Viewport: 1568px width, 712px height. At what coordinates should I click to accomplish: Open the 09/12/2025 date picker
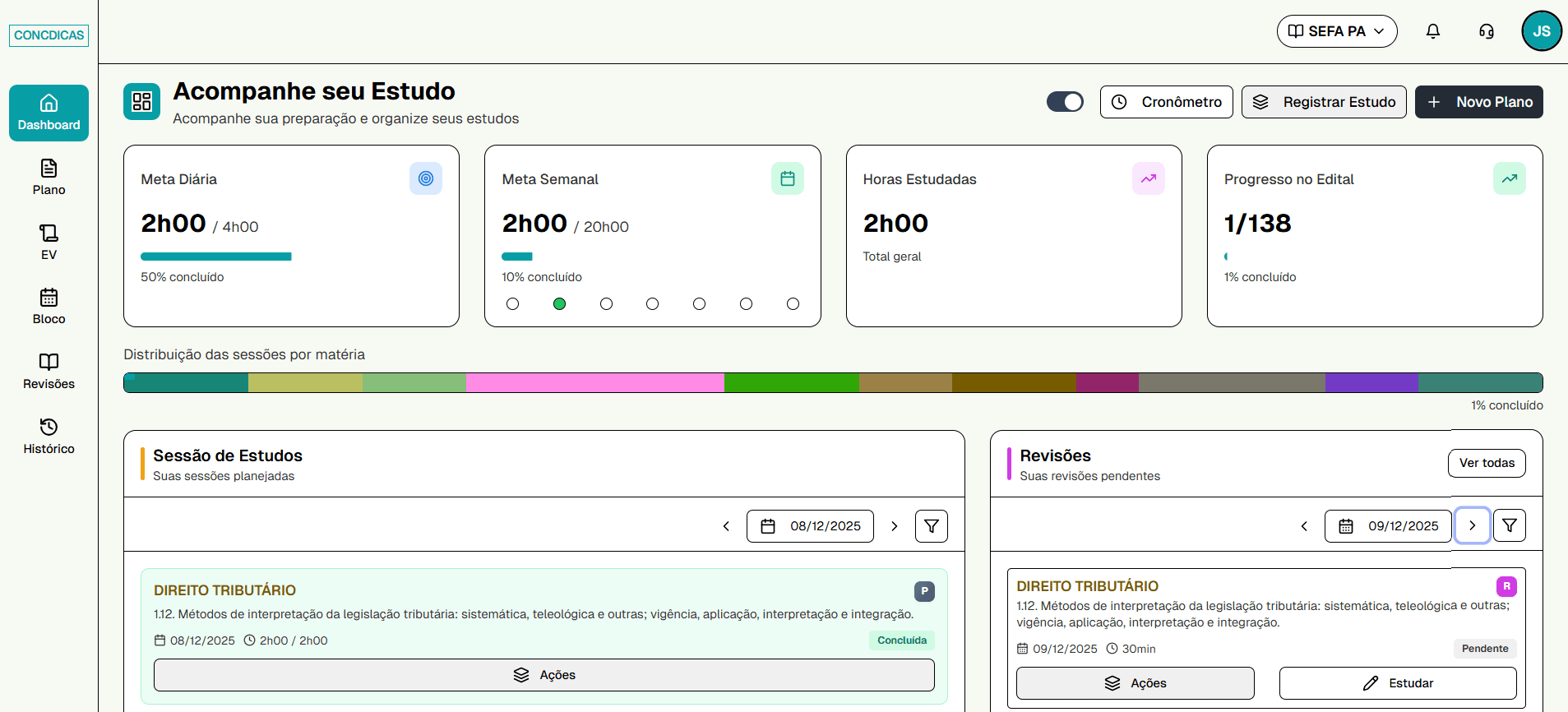(1388, 526)
